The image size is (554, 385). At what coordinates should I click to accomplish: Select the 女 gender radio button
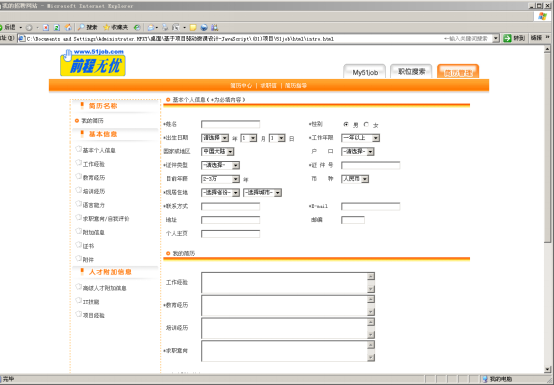click(366, 124)
